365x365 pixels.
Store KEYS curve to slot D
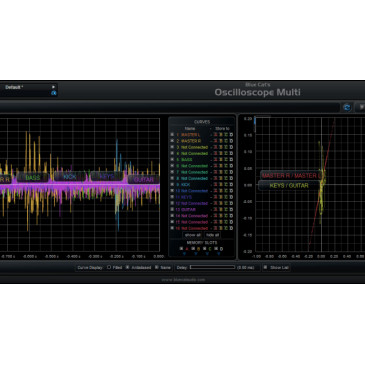click(231, 197)
